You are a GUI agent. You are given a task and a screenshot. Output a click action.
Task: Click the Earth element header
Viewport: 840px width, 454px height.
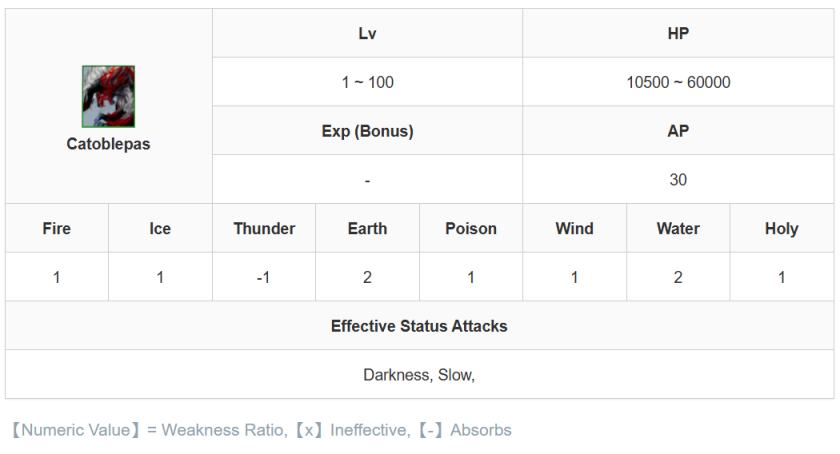(x=367, y=229)
